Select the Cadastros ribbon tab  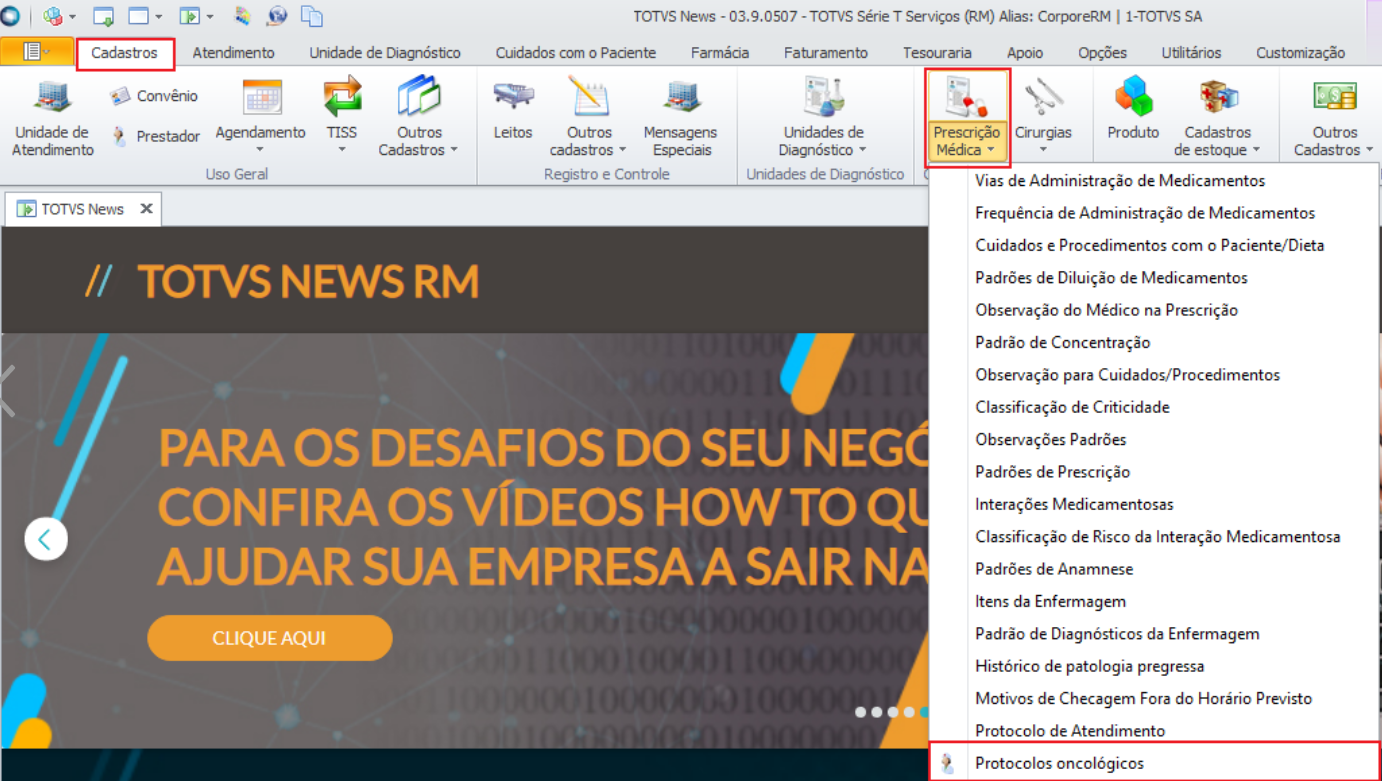[x=125, y=53]
